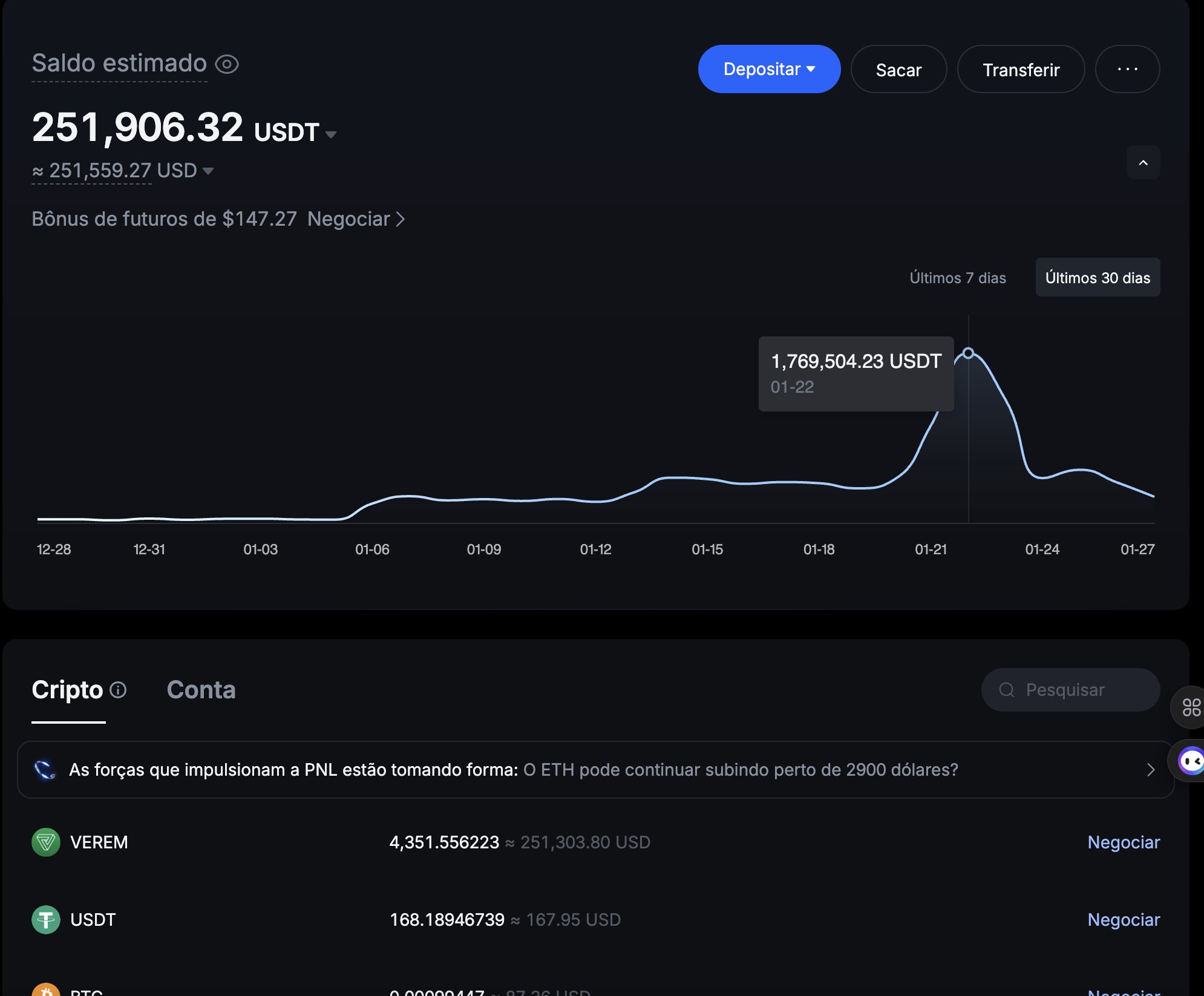This screenshot has height=996, width=1204.
Task: Switch to the Conta tab
Action: tap(201, 690)
